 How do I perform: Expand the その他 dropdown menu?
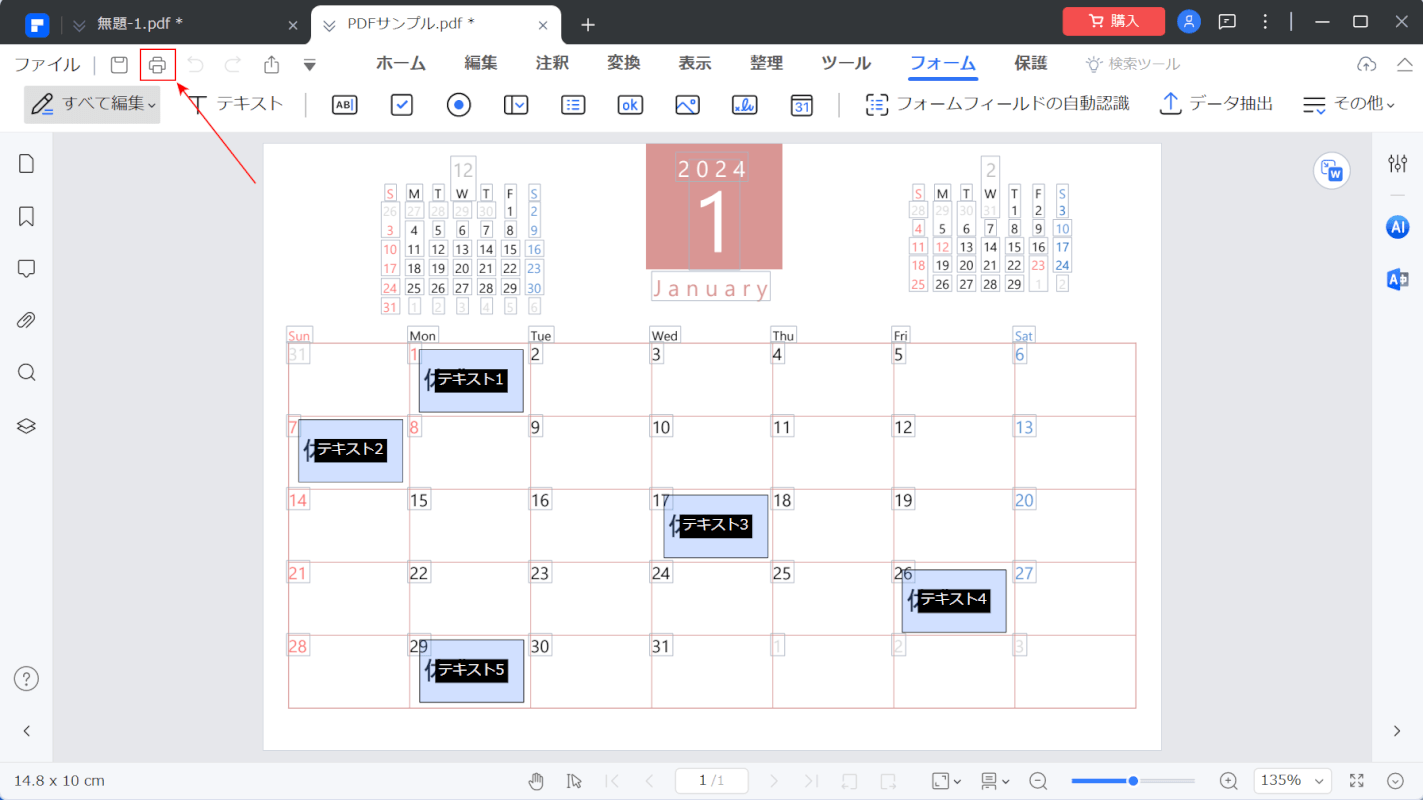coord(1349,104)
